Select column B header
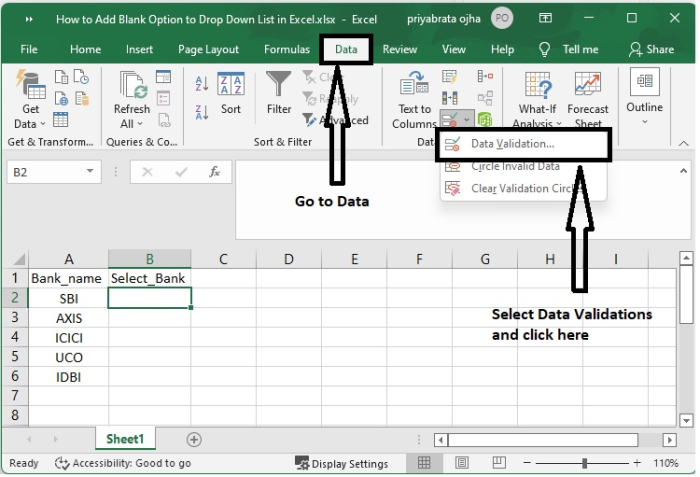The width and height of the screenshot is (700, 477). [150, 259]
